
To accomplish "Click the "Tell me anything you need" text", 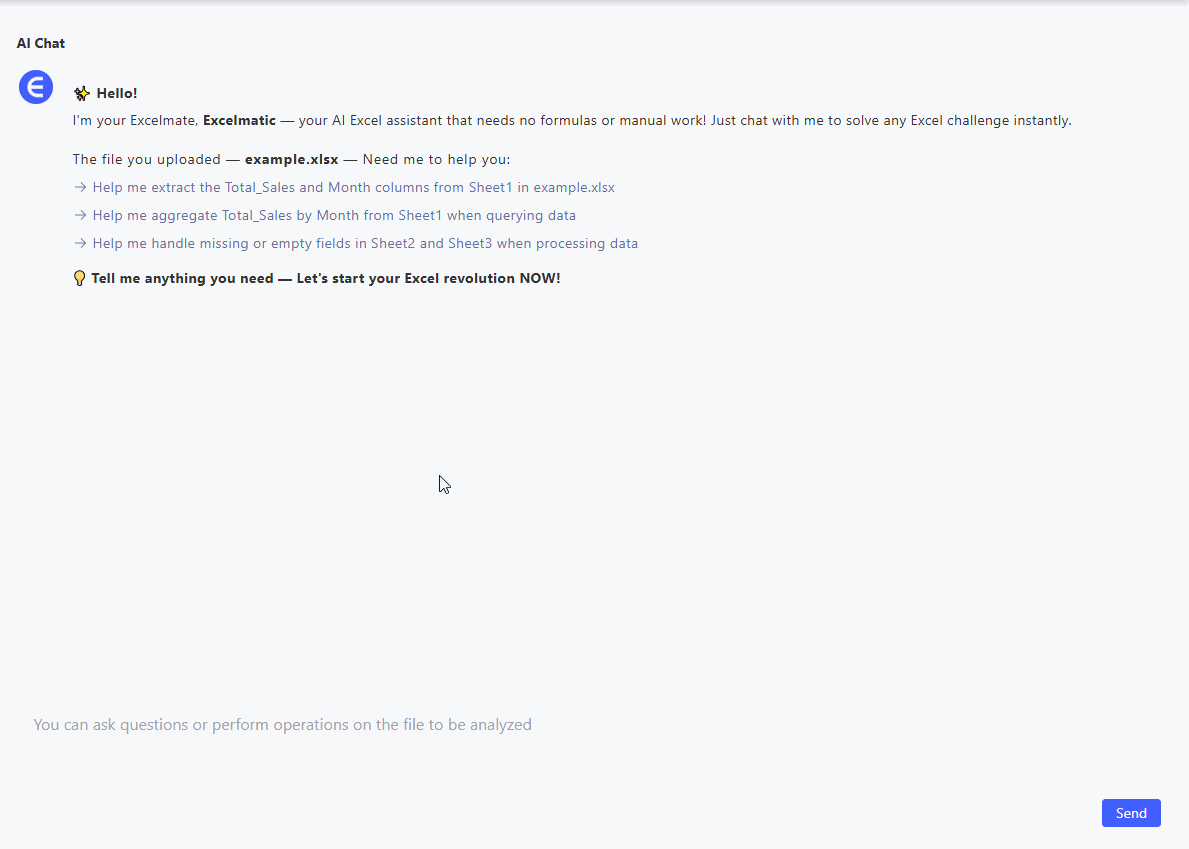I will click(x=182, y=279).
